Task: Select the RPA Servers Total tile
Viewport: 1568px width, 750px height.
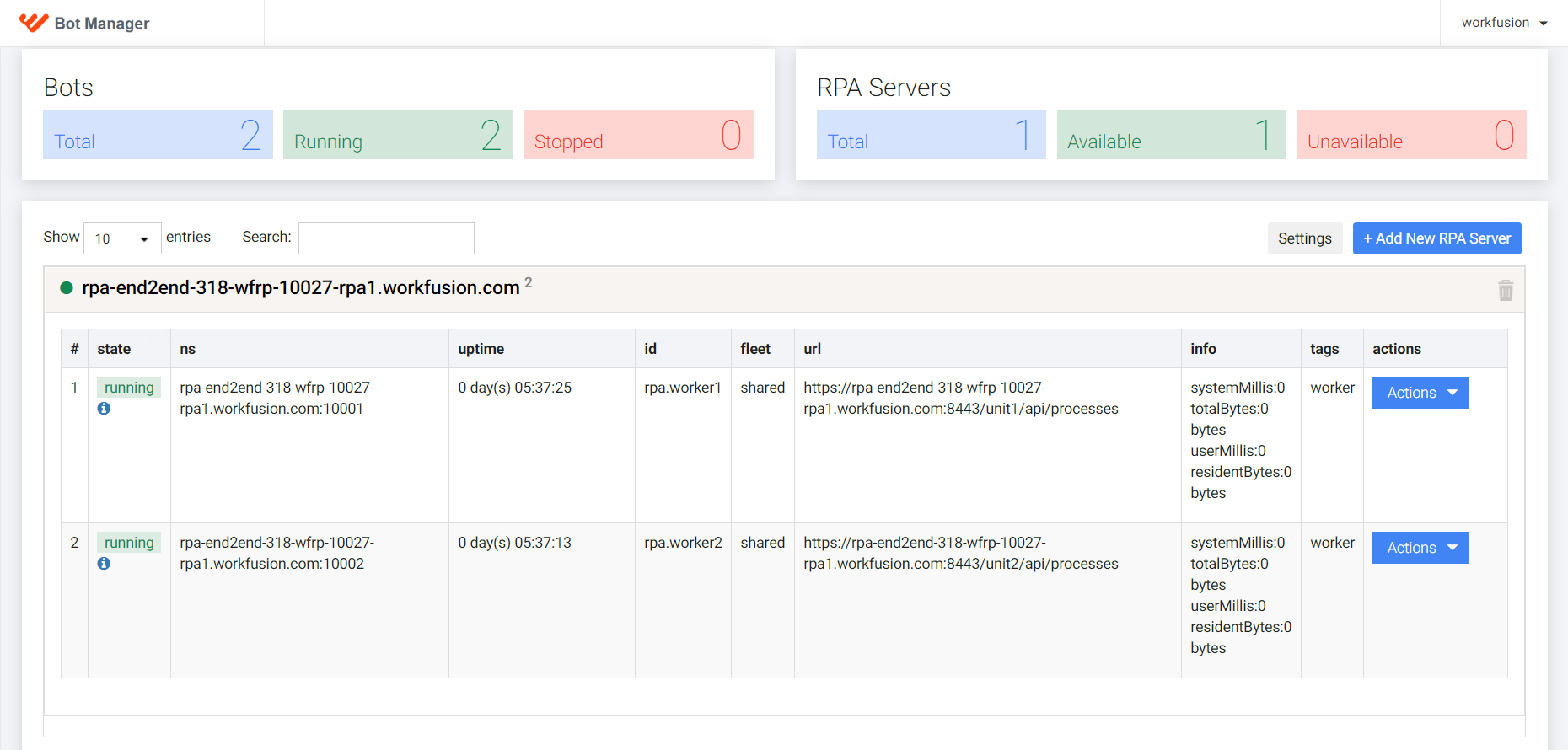Action: [932, 135]
